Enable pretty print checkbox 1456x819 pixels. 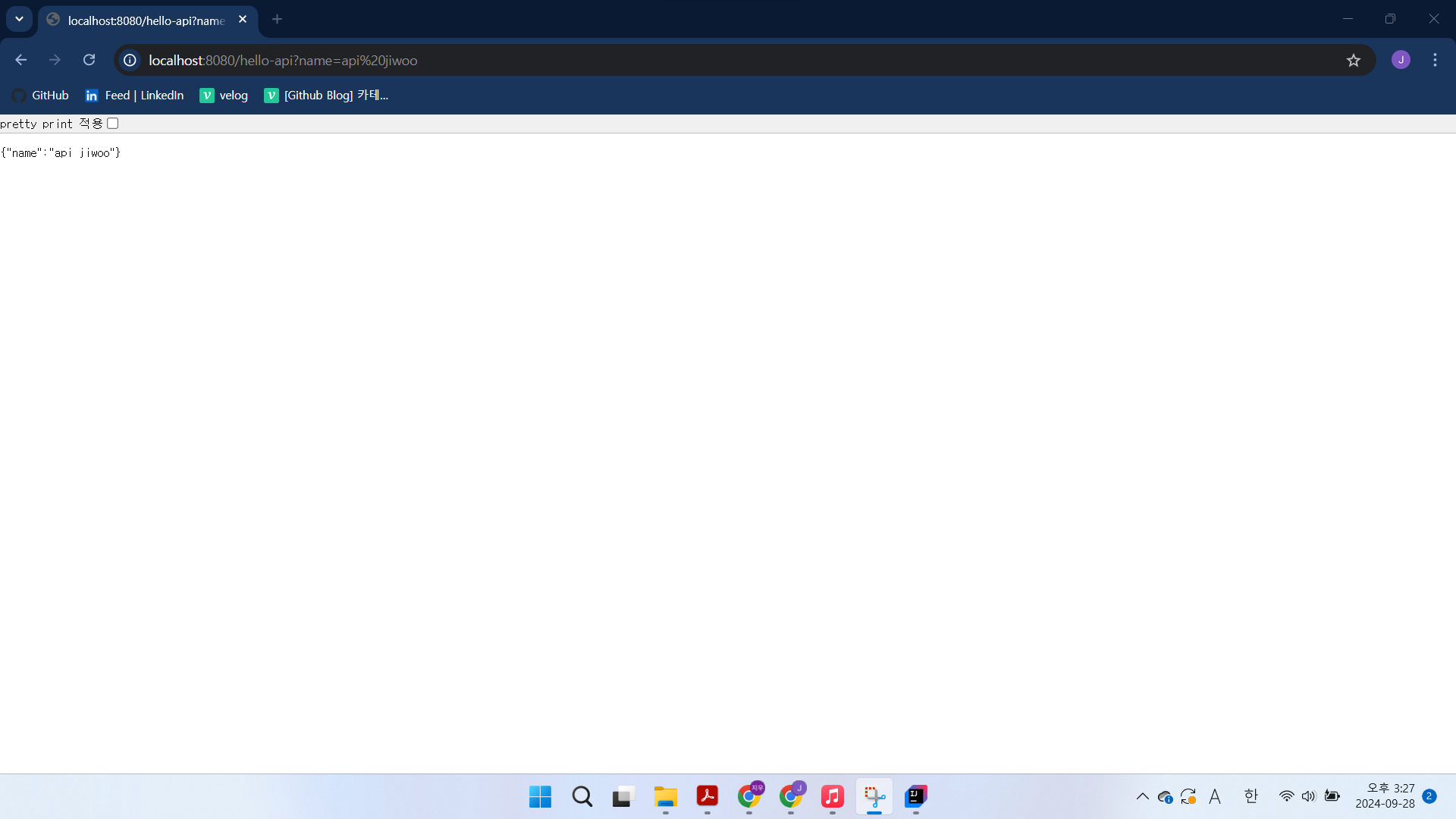coord(113,124)
